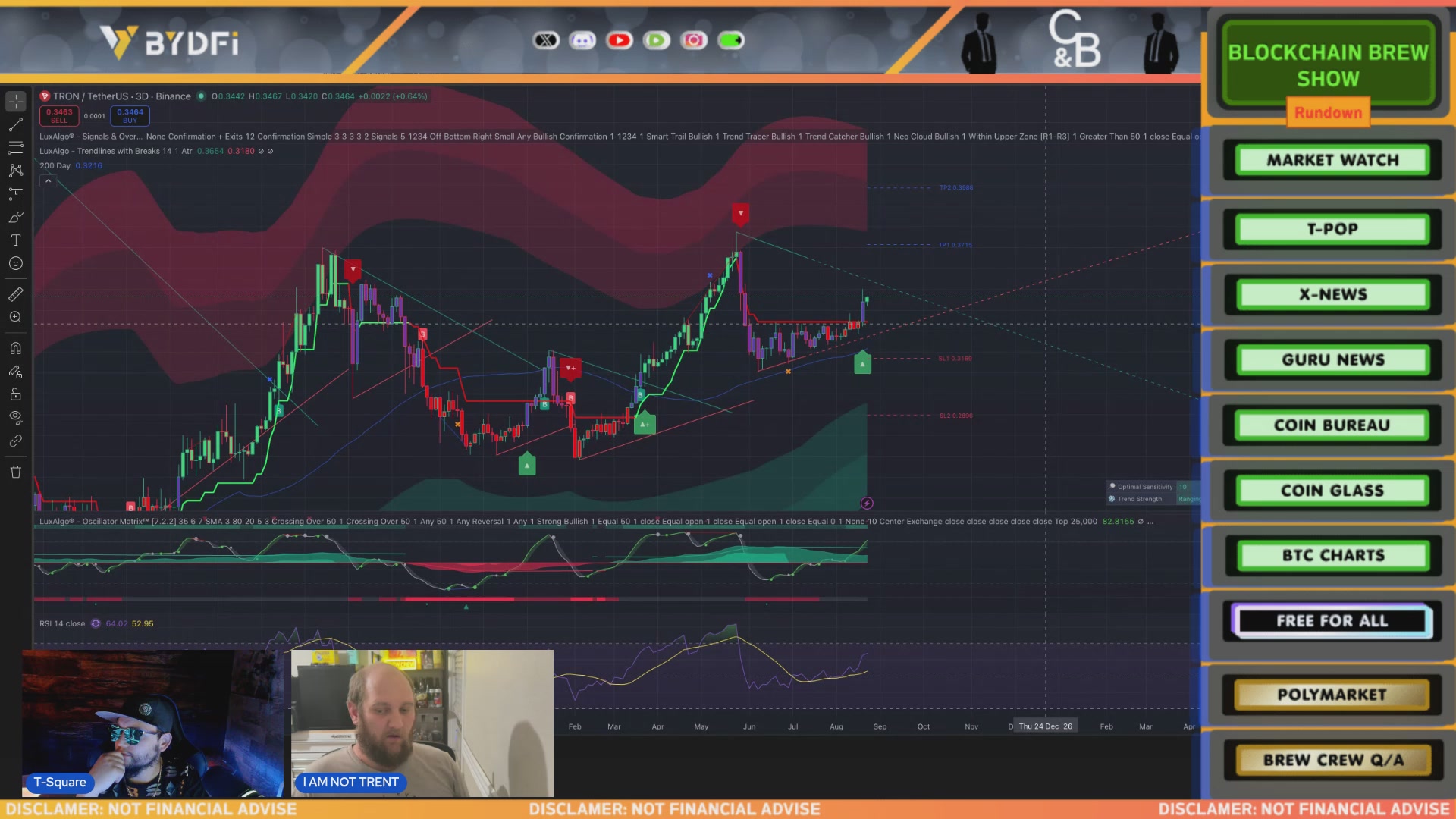Click the purple lightning icon on chart
The height and width of the screenshot is (819, 1456).
coord(867,504)
